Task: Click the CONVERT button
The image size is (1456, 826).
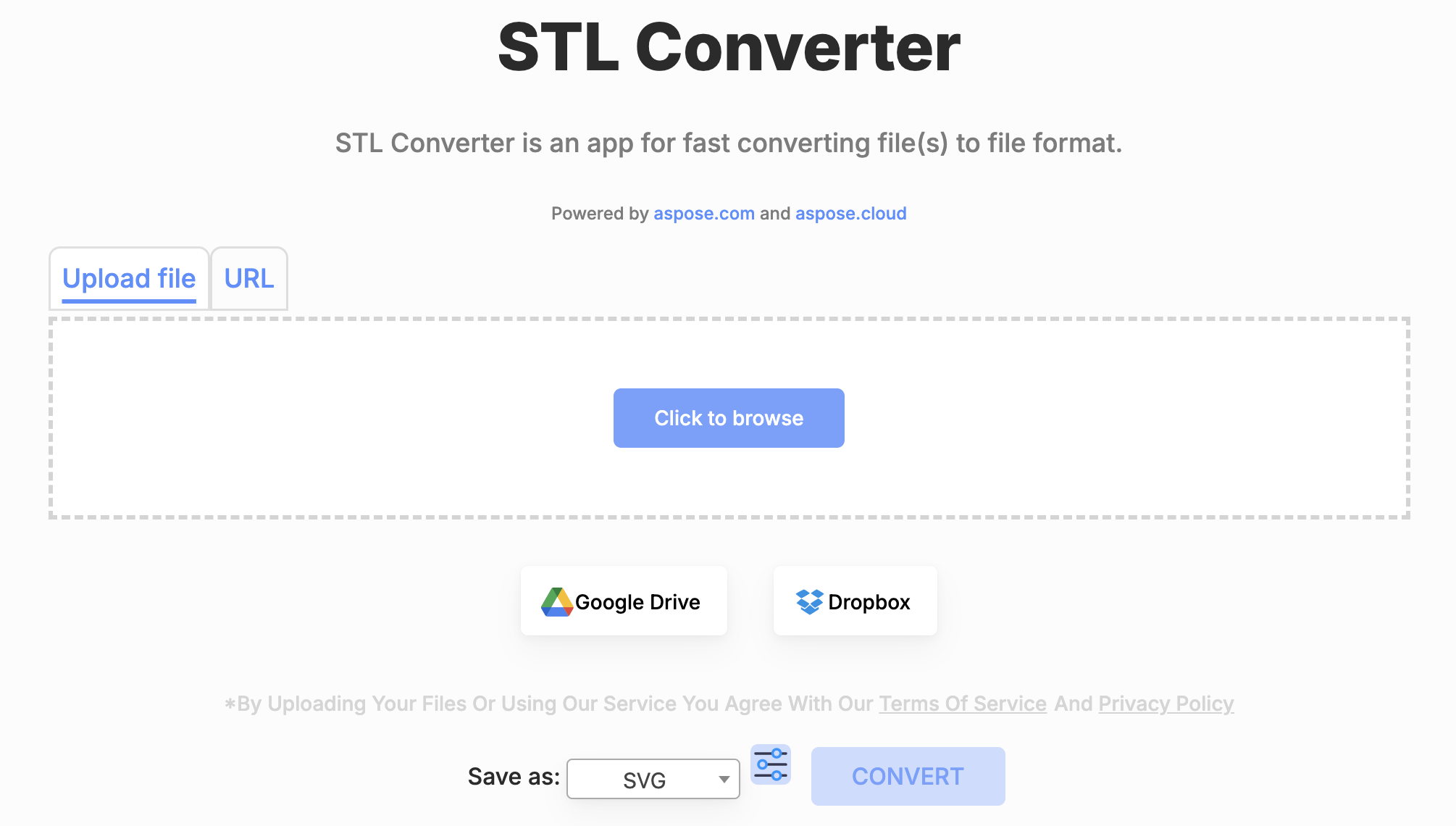Action: pos(907,775)
